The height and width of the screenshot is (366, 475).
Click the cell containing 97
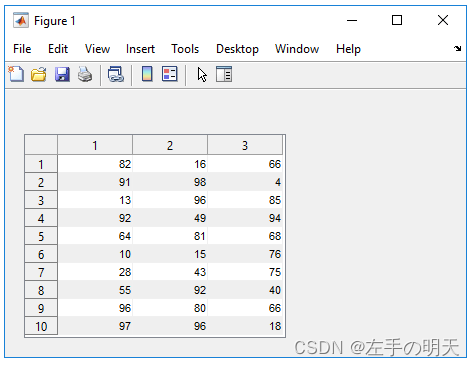(x=95, y=326)
